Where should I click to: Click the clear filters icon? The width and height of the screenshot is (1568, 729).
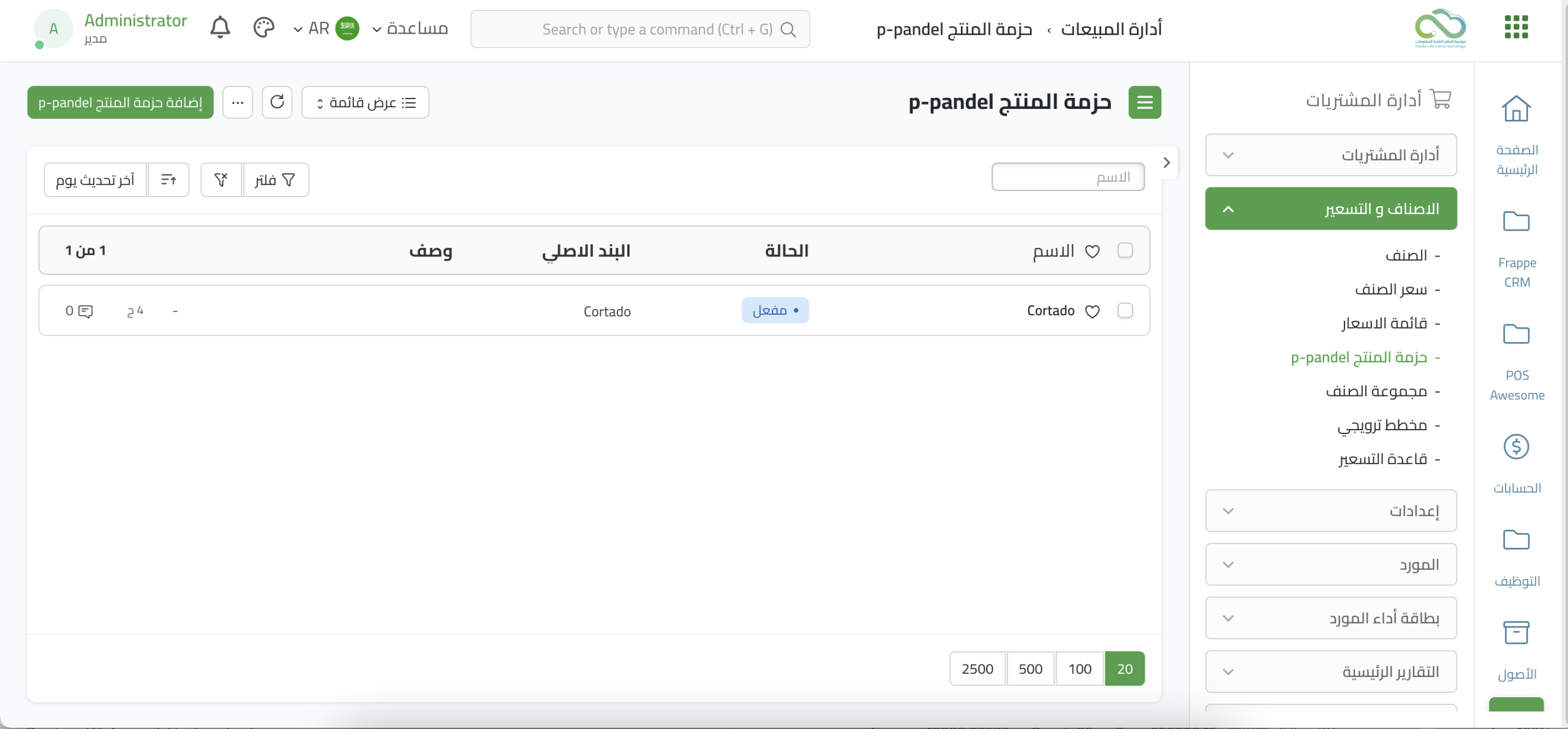click(x=221, y=179)
